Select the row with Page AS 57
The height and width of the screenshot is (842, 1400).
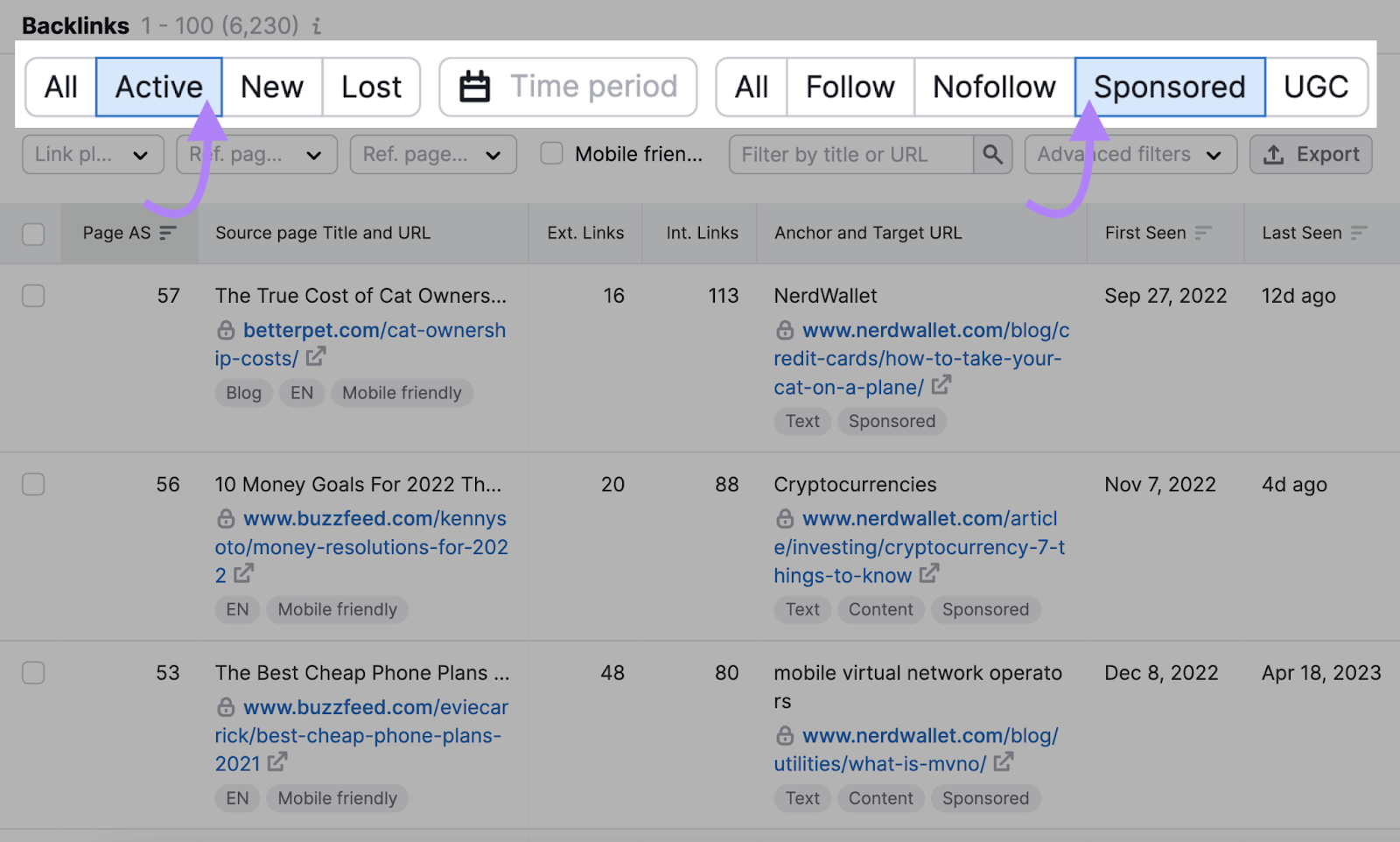(x=33, y=296)
